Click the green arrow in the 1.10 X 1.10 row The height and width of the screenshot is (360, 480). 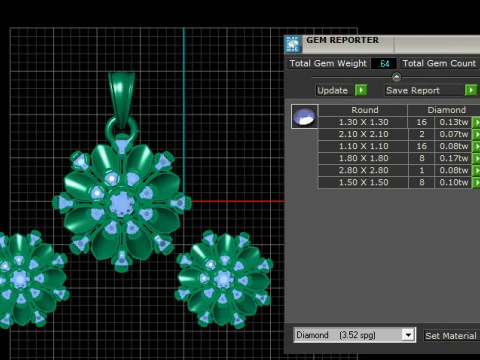[476, 146]
